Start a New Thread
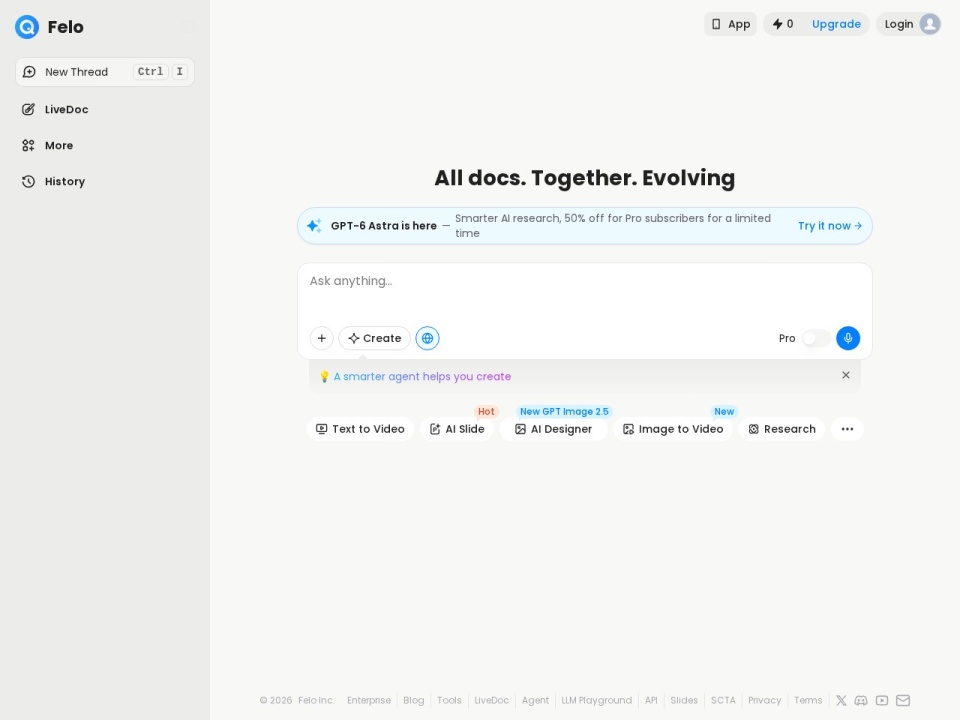960x720 pixels. pos(105,72)
